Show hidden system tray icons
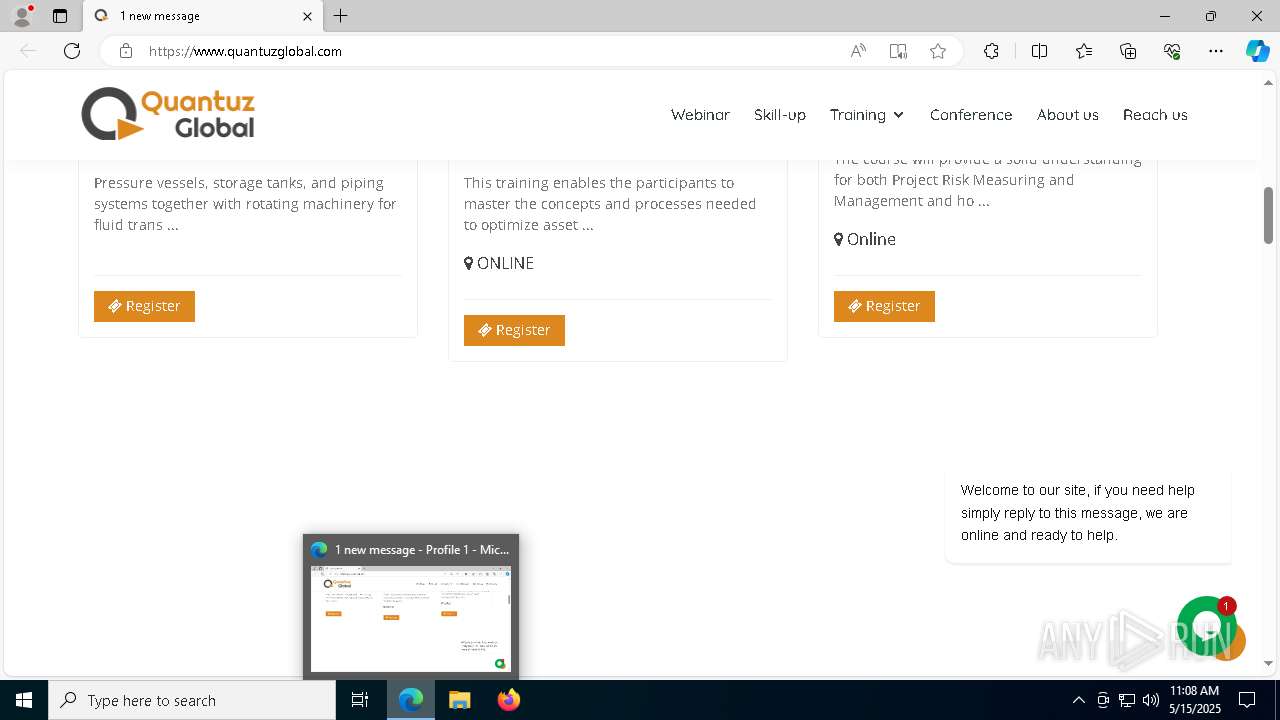This screenshot has height=720, width=1280. click(1078, 700)
